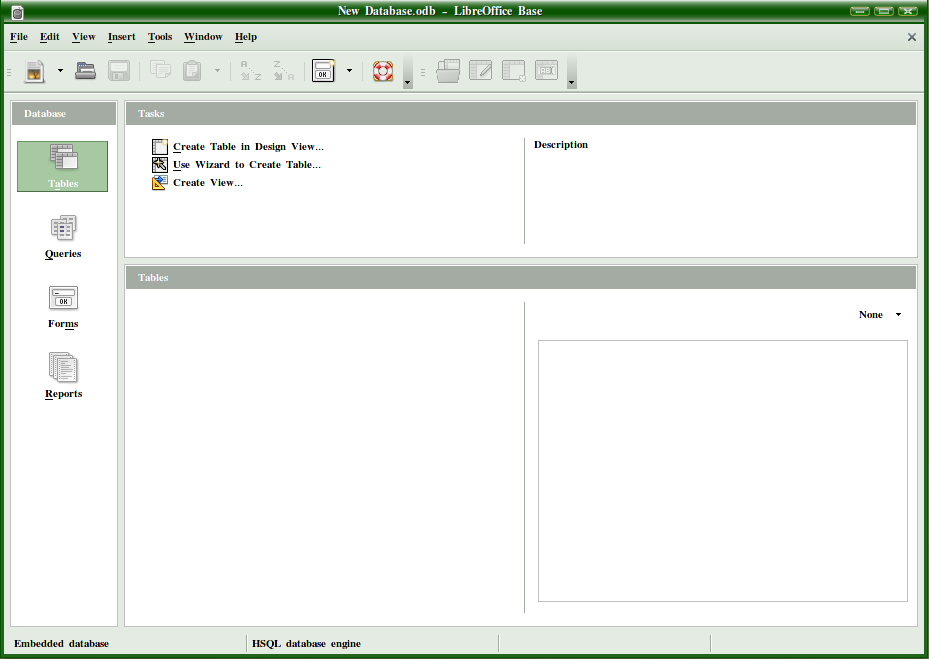
Task: Expand the table toolbar overflow arrow
Action: point(572,72)
